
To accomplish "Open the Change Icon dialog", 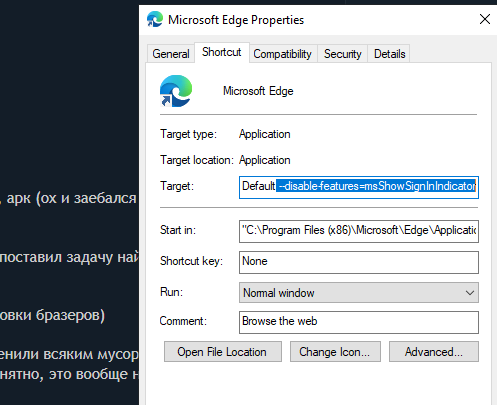I will pos(335,352).
